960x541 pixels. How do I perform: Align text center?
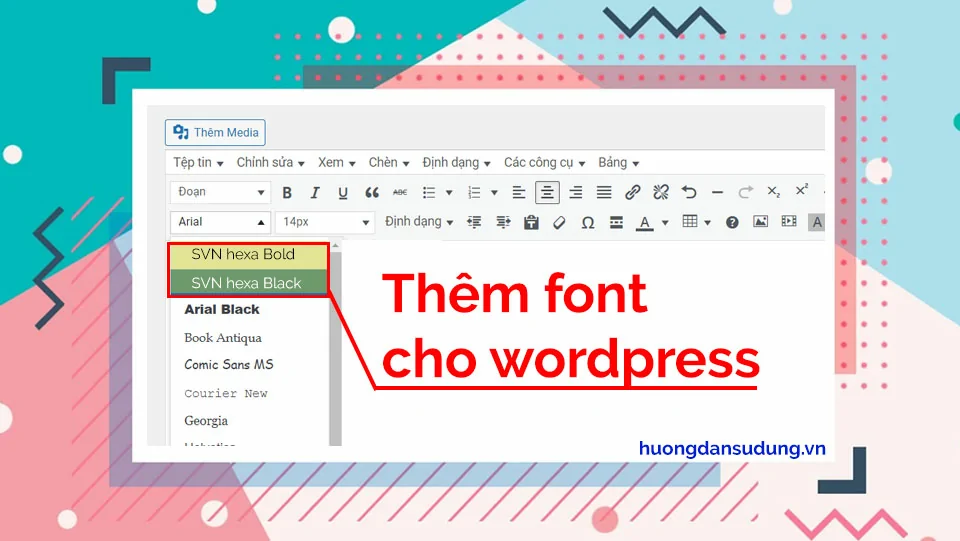(547, 193)
